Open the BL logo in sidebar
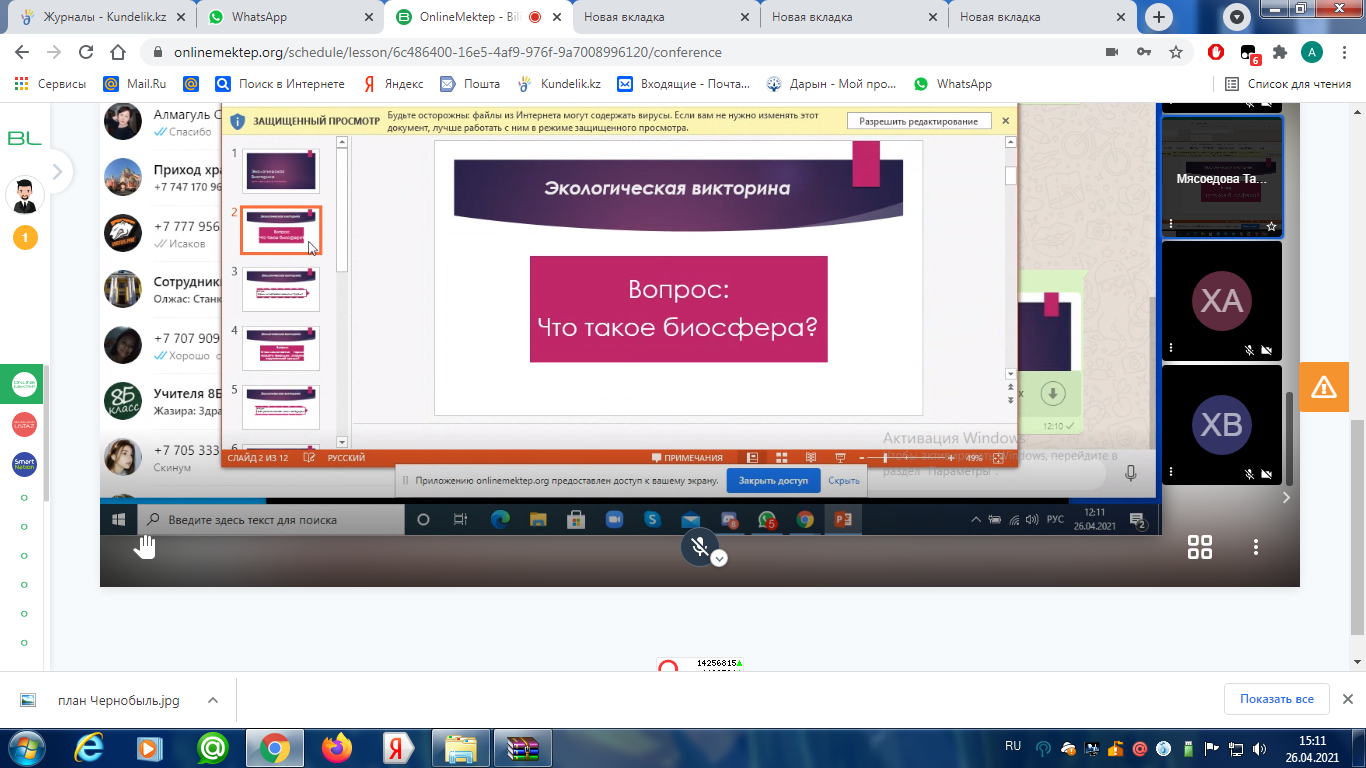The width and height of the screenshot is (1366, 768). (24, 139)
